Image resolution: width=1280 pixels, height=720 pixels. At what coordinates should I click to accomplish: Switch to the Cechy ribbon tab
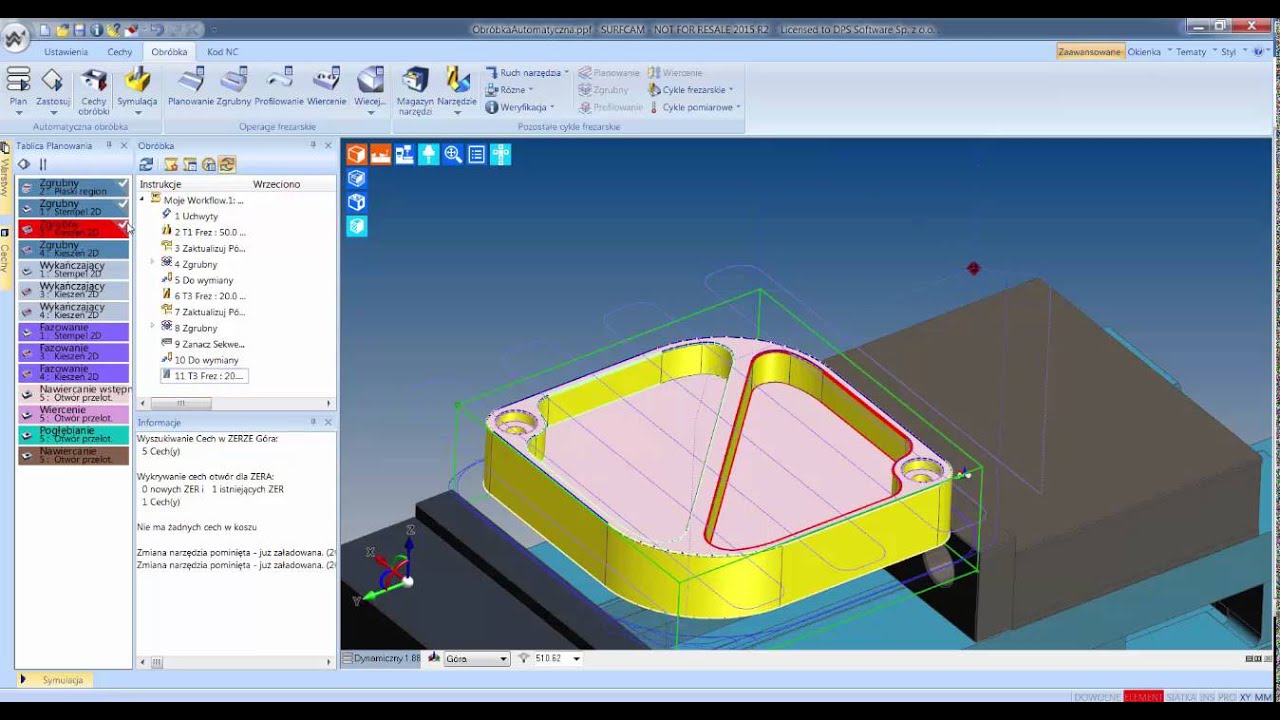click(x=120, y=51)
